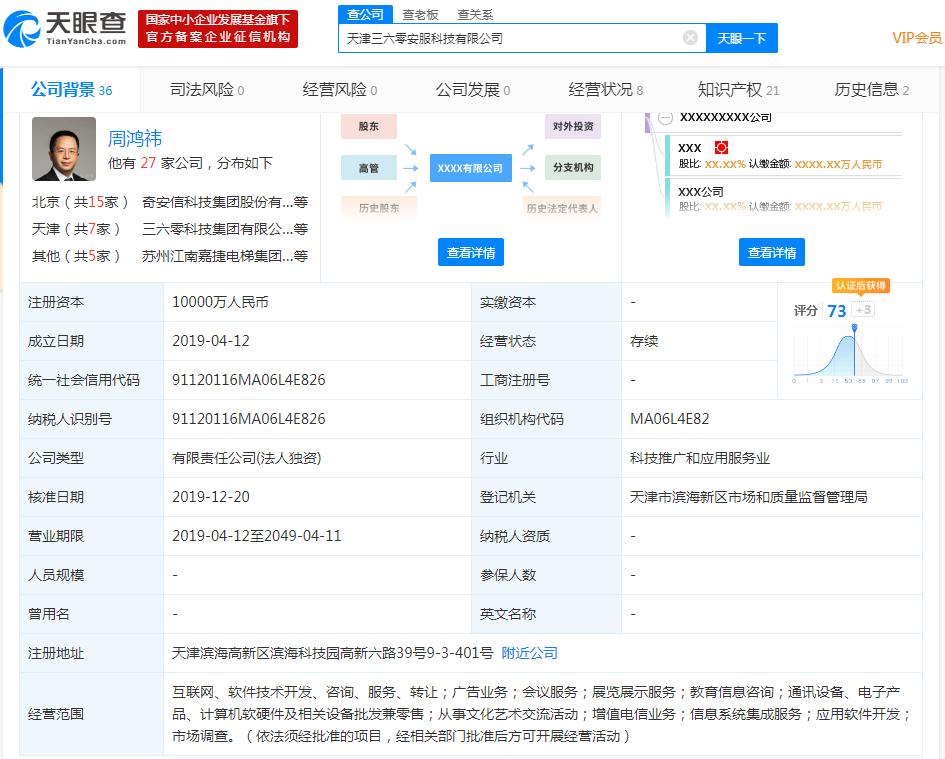Click the 对外投资 diagram node
Viewport: 945px width, 759px height.
point(573,127)
